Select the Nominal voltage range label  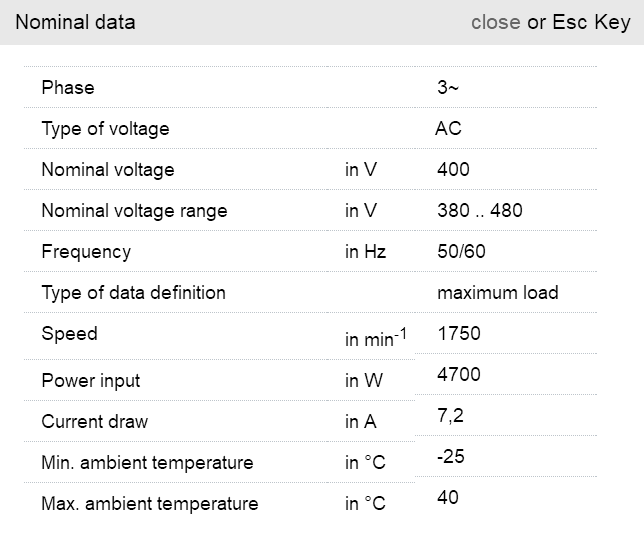(x=134, y=211)
